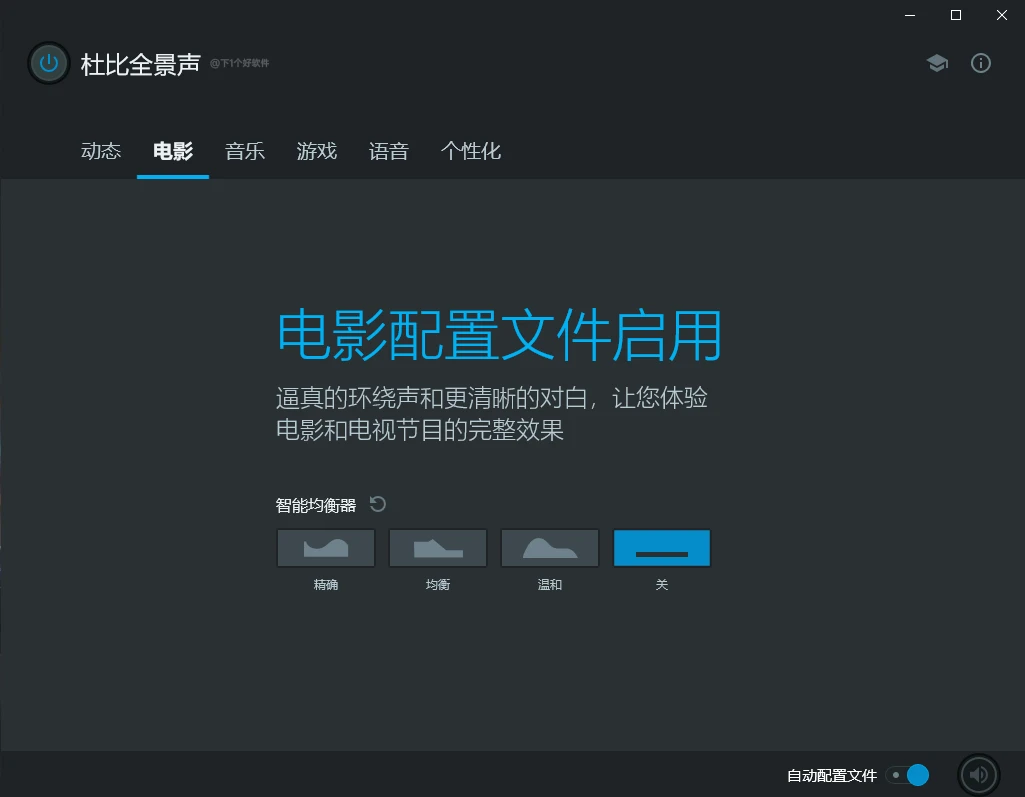Select the 均衡 equalizer preset
This screenshot has height=797, width=1025.
click(437, 548)
